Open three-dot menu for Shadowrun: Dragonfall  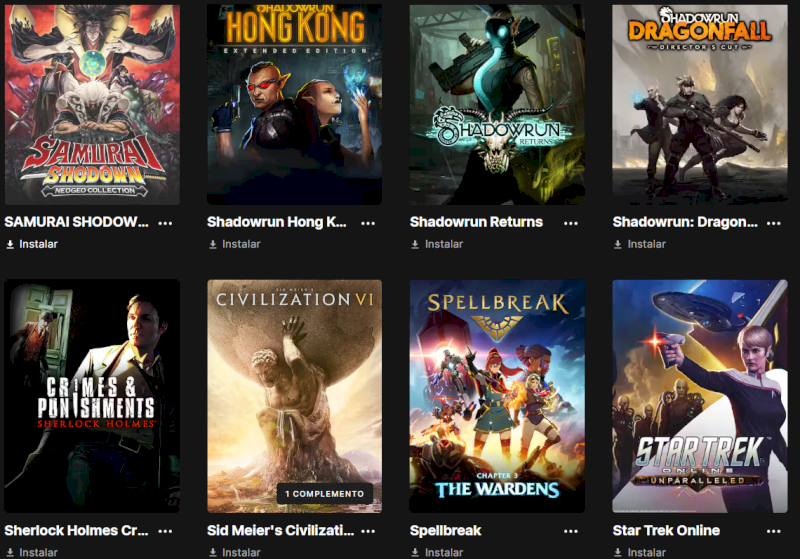click(773, 223)
